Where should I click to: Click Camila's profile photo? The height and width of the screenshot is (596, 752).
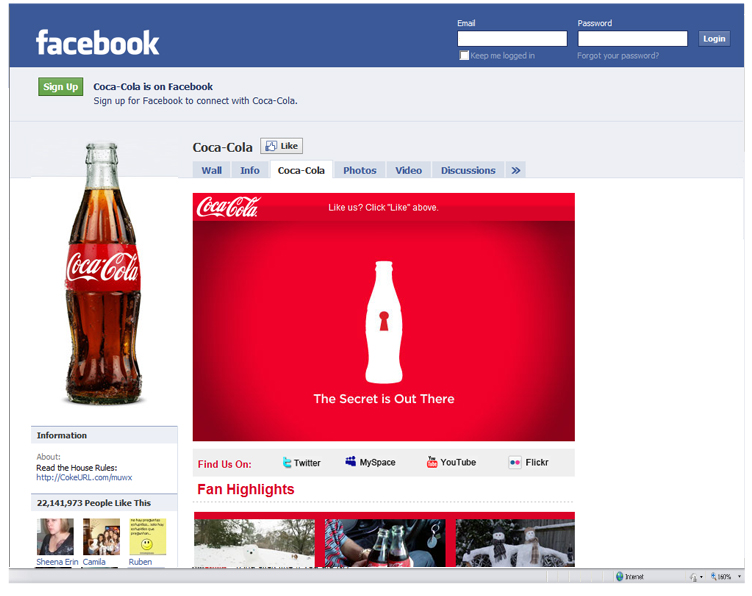click(101, 537)
